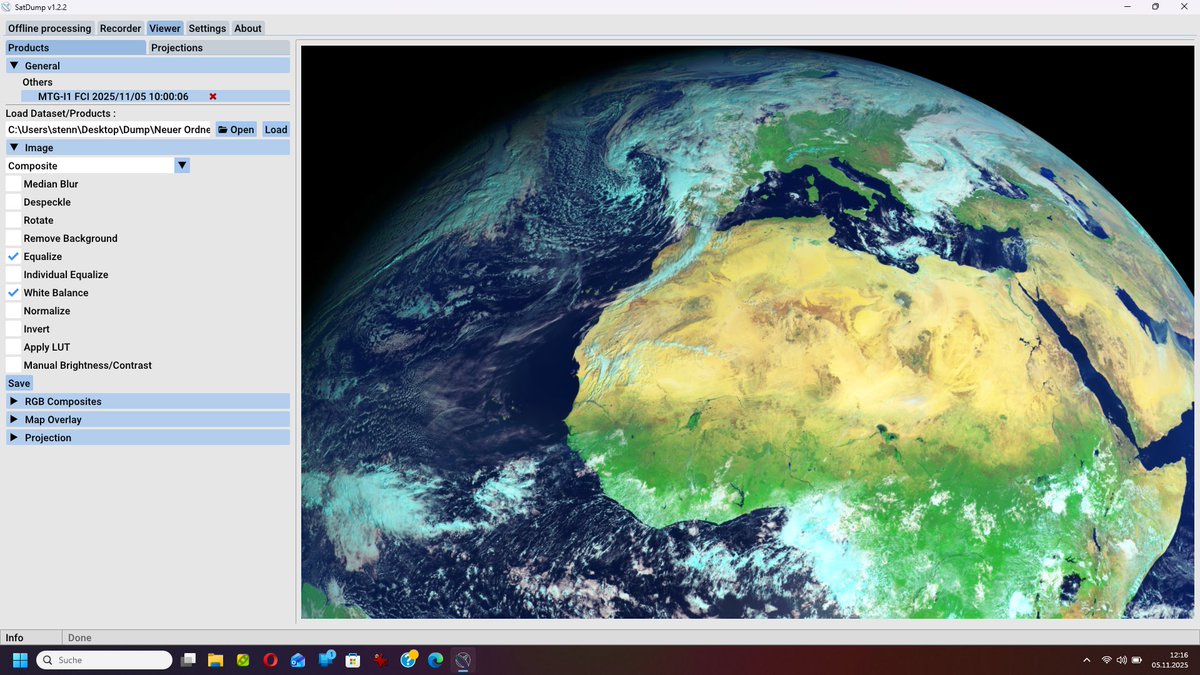Remove the MTG-I1 FCI product with red X
The image size is (1200, 675).
point(213,97)
